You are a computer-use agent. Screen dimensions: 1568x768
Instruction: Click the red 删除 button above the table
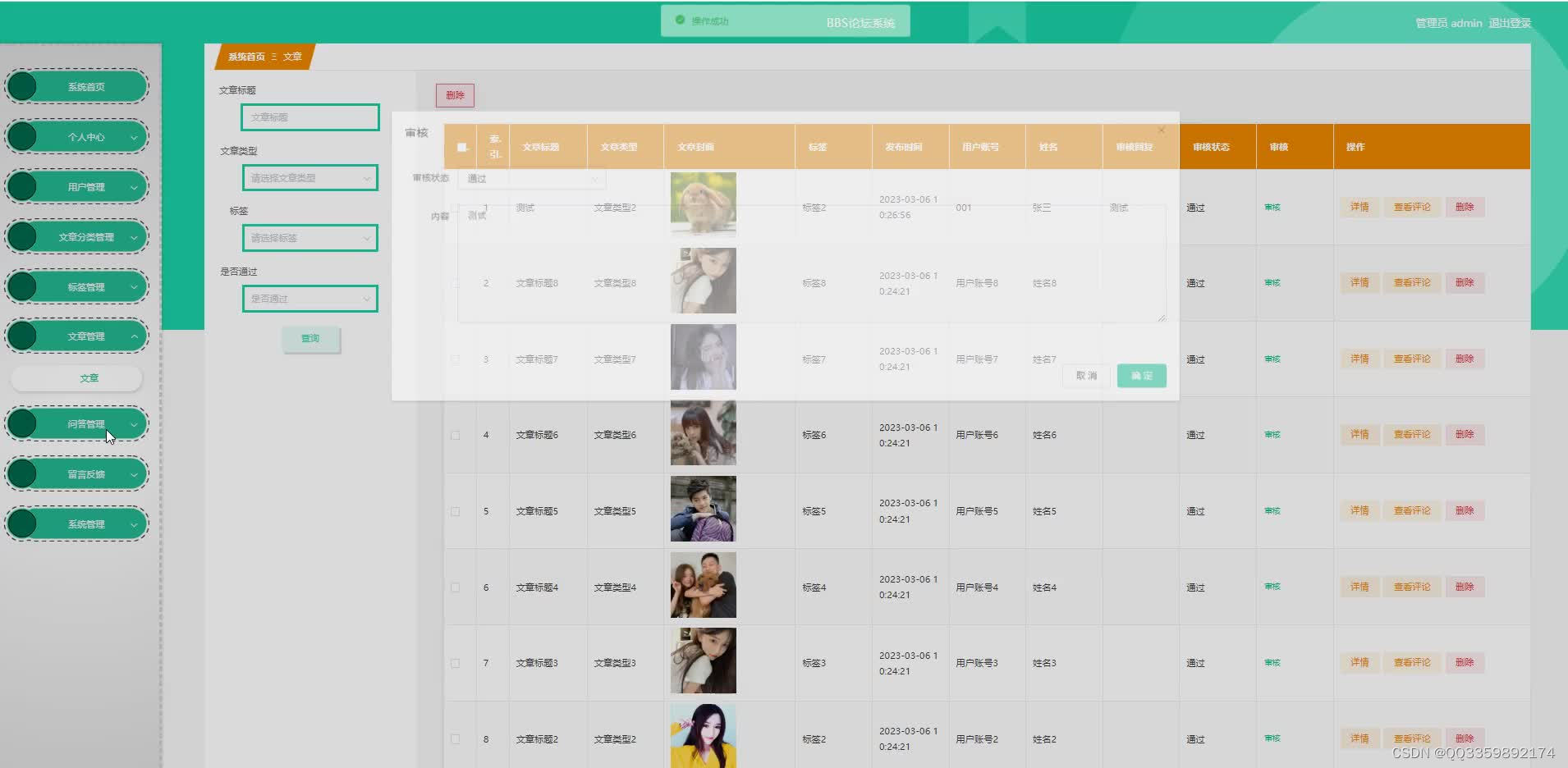pos(455,95)
